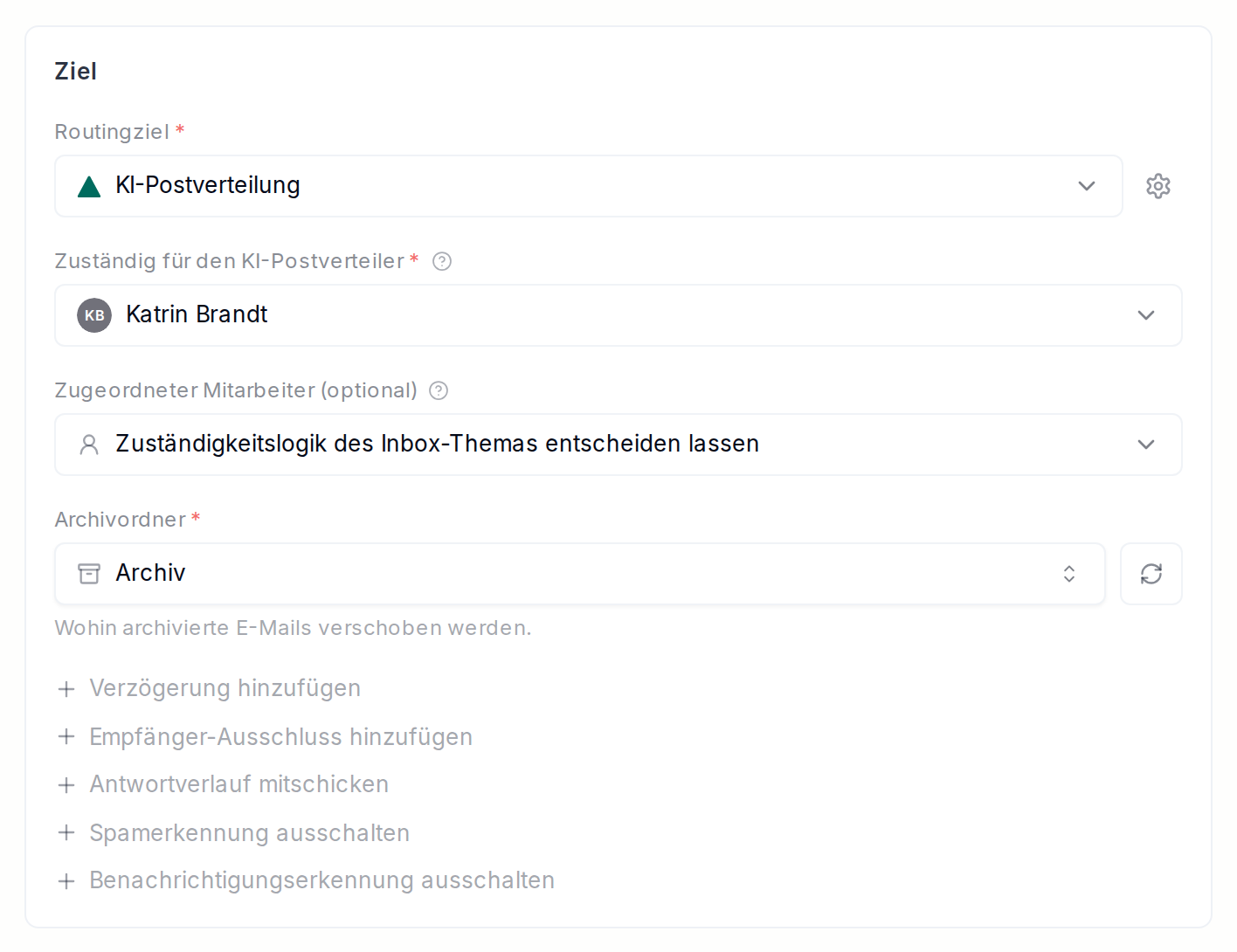Click Spamerkennung ausschalten
1237x952 pixels.
pos(232,833)
